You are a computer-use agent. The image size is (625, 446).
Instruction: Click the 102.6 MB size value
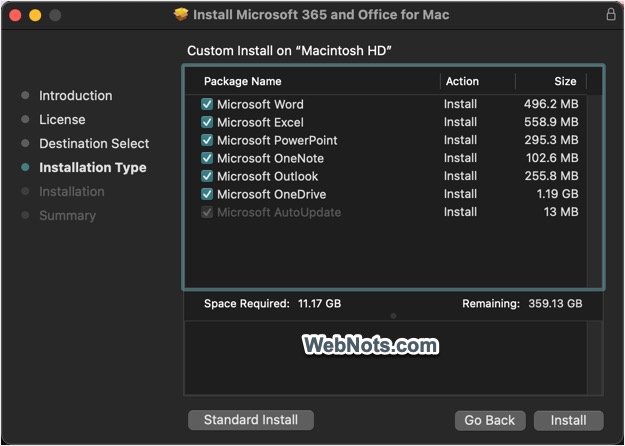click(x=552, y=158)
